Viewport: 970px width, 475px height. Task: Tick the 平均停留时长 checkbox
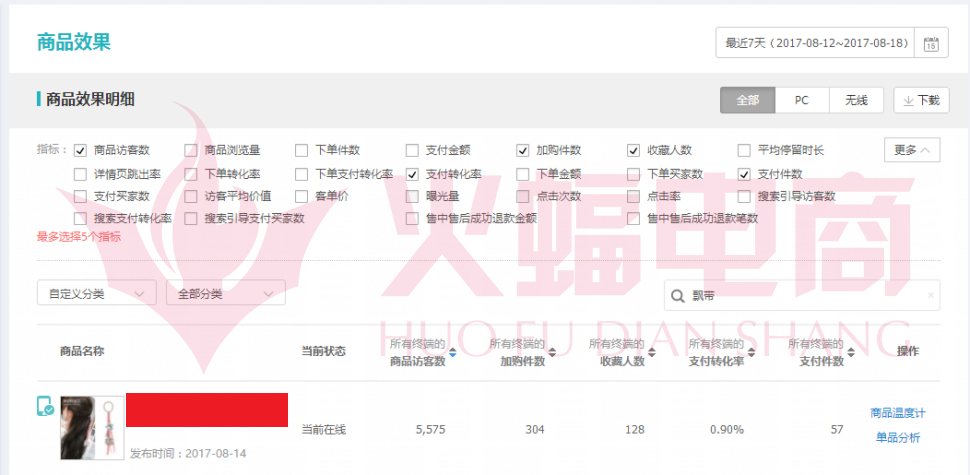tap(744, 151)
